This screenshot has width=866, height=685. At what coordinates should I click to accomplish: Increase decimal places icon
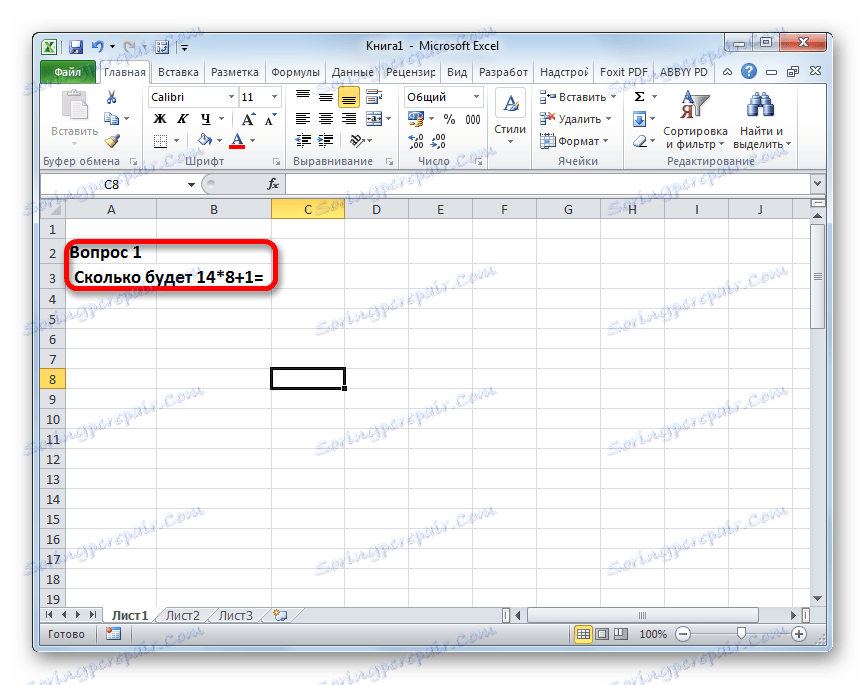point(416,141)
